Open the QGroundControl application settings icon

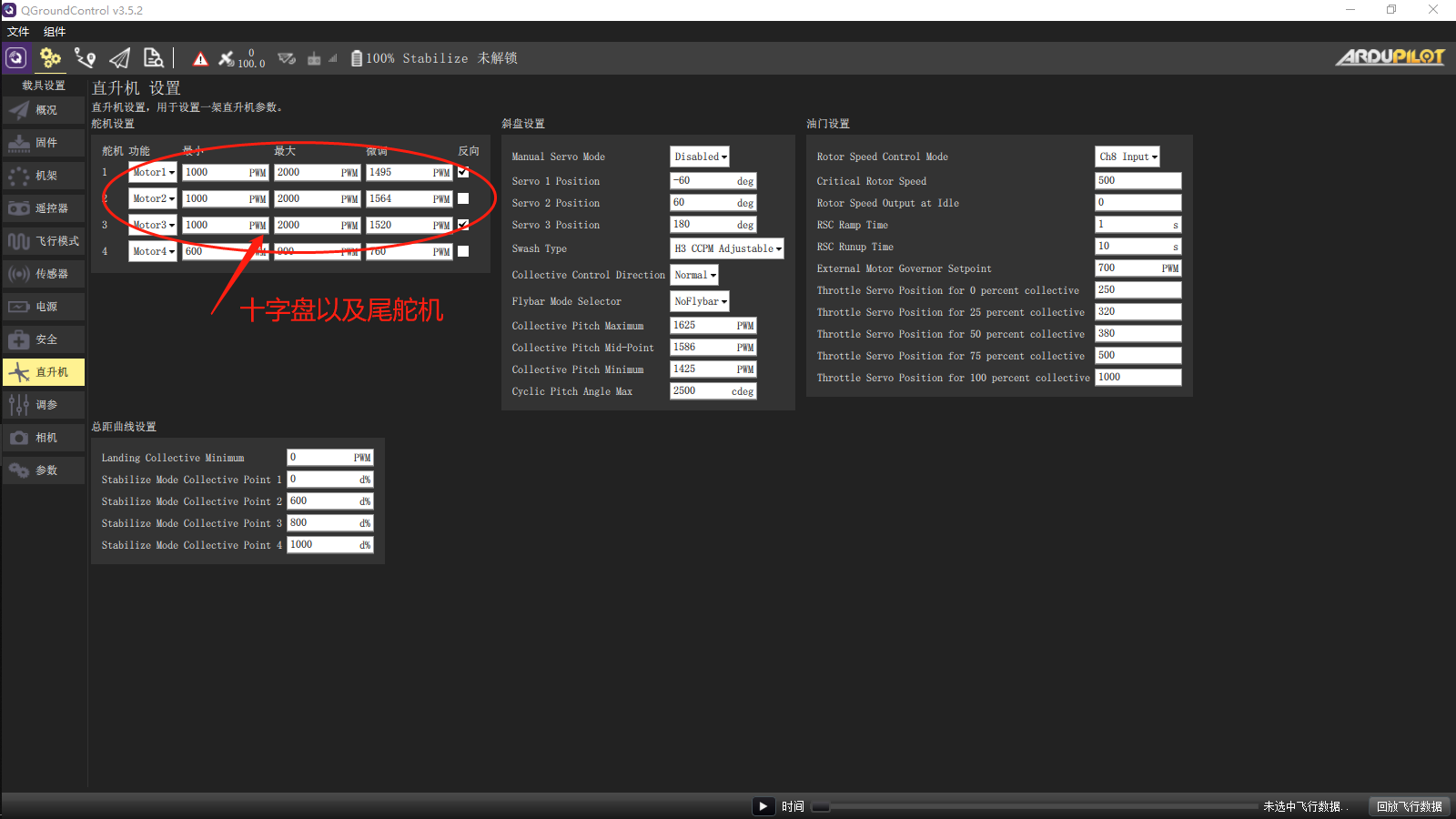pos(15,58)
